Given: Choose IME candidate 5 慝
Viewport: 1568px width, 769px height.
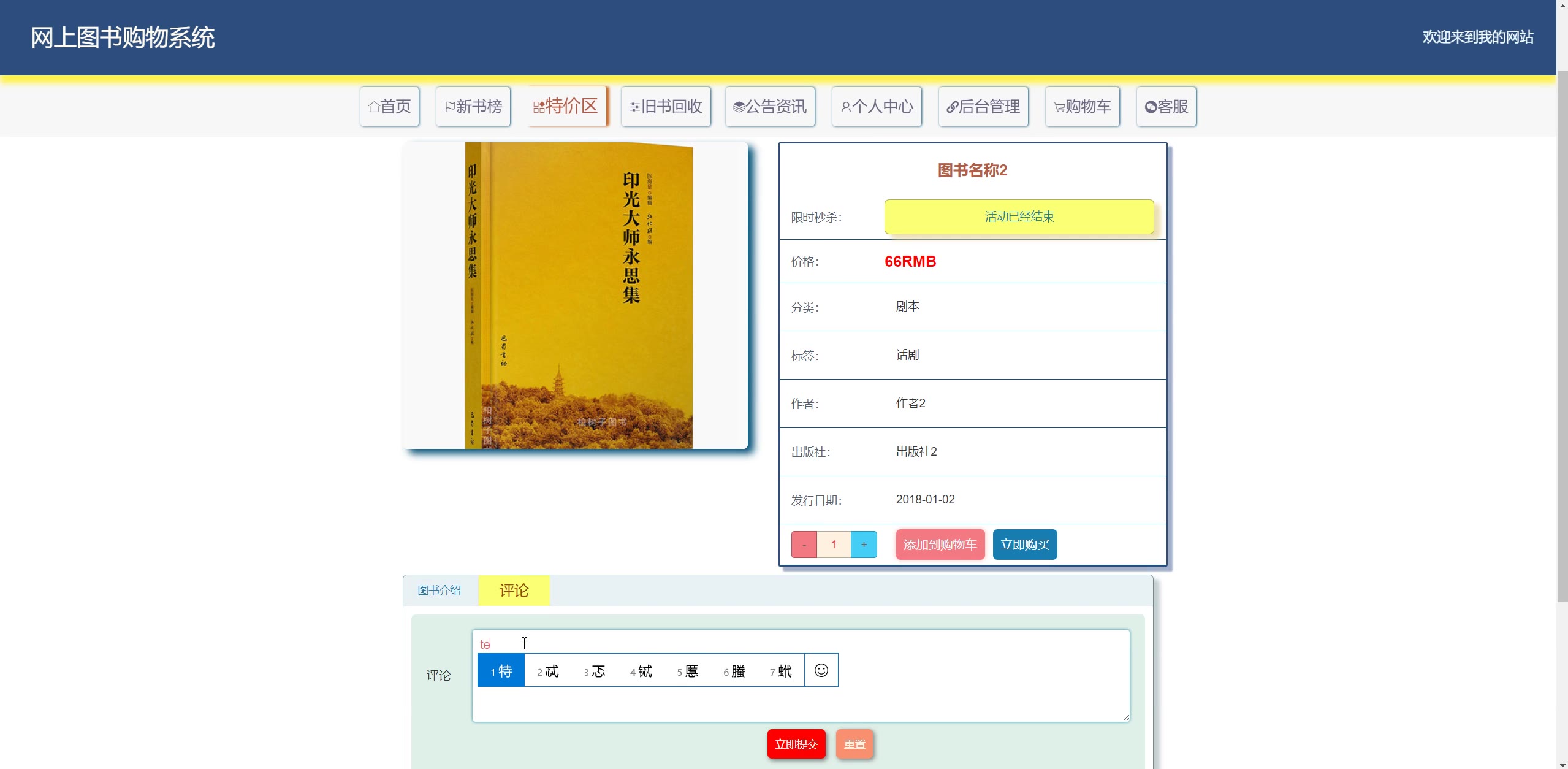Looking at the screenshot, I should point(688,671).
